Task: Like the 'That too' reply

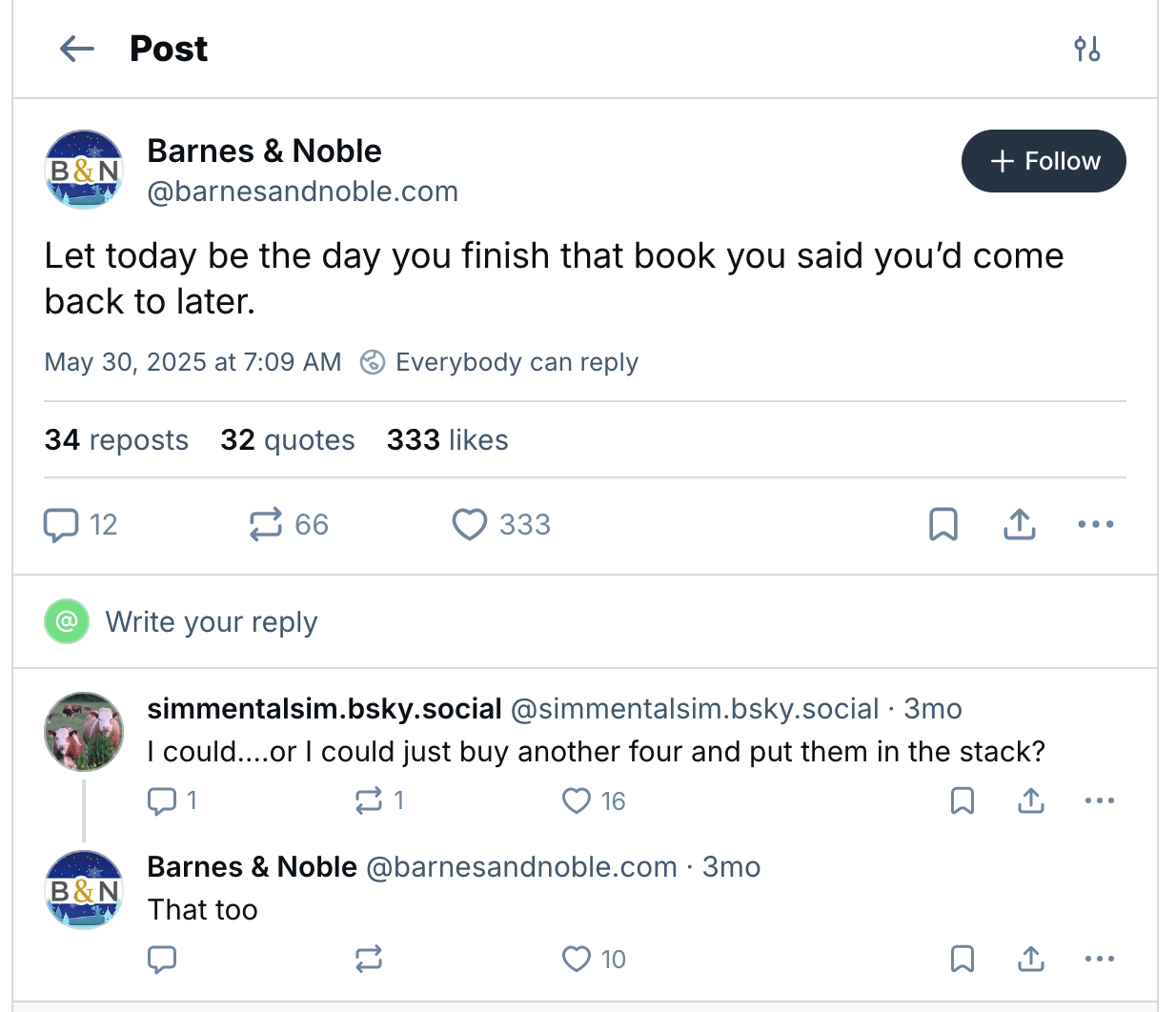Action: coord(577,960)
